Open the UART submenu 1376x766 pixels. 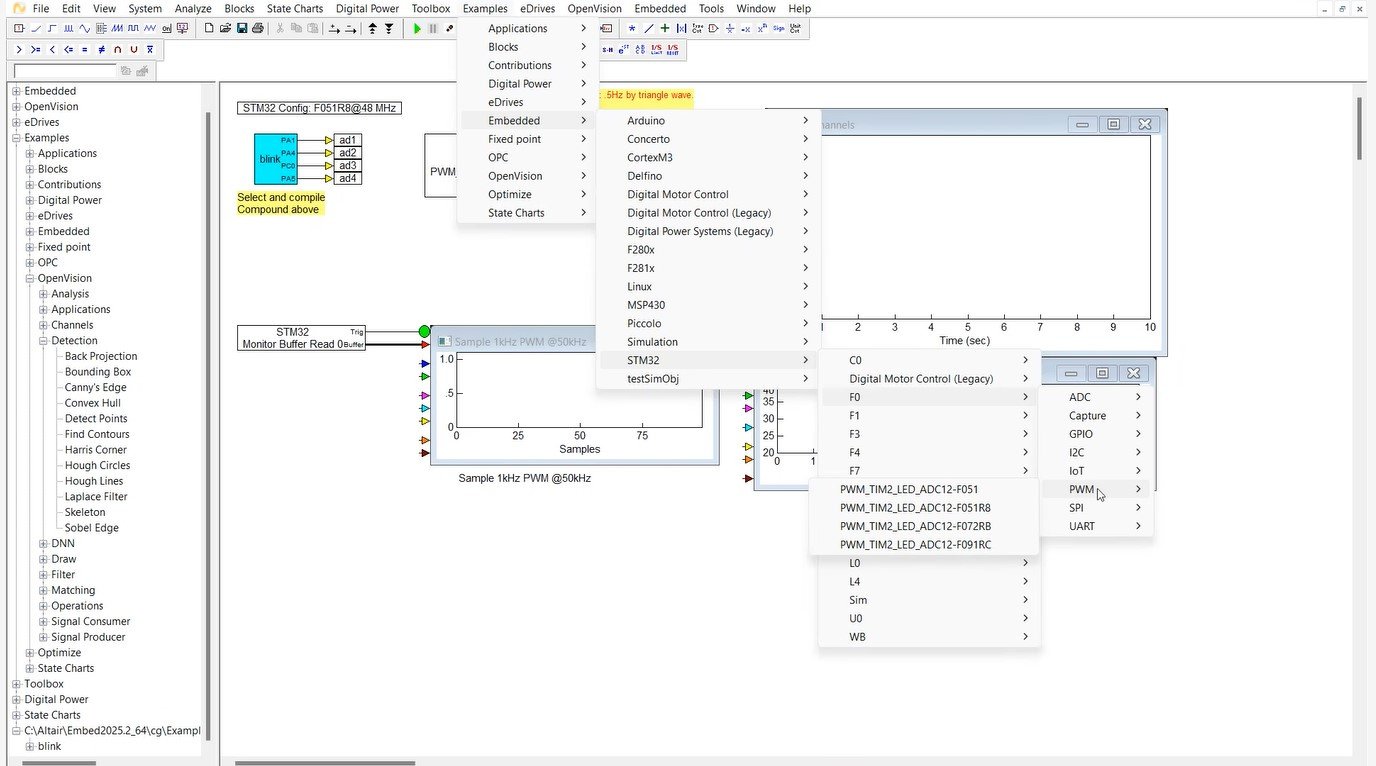pos(1097,526)
